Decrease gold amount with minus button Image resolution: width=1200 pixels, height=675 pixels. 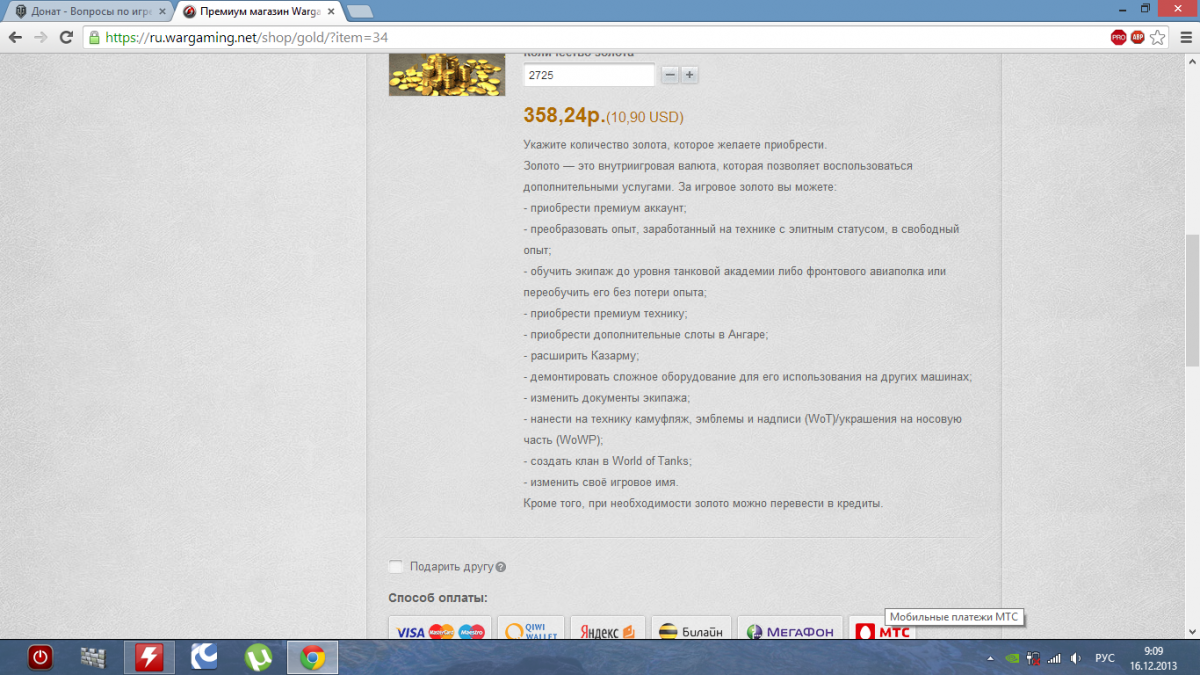click(670, 75)
